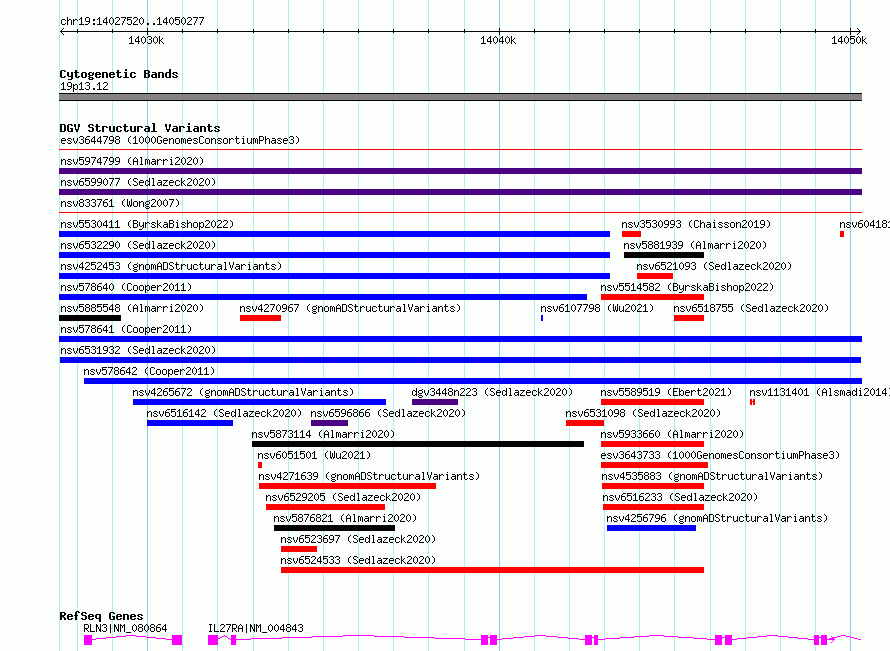Click the nsv833761 Wong2007 label

pos(120,203)
